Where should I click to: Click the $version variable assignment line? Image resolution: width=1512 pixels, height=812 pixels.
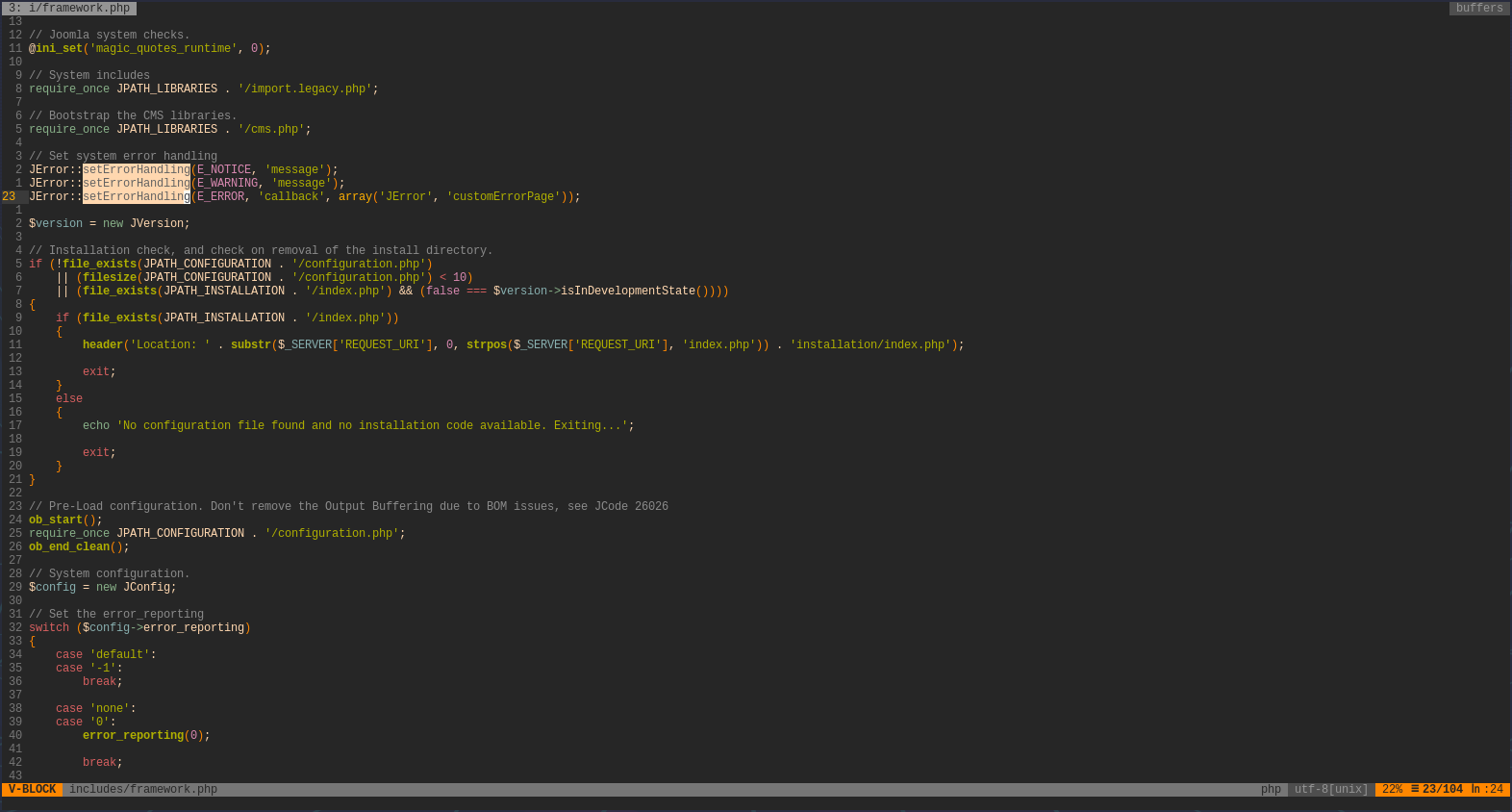point(109,223)
